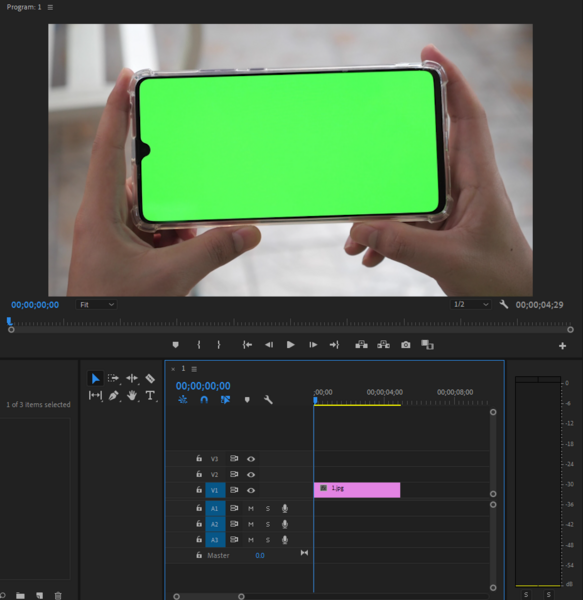This screenshot has width=583, height=600.
Task: Toggle track lock on V1
Action: coord(199,489)
